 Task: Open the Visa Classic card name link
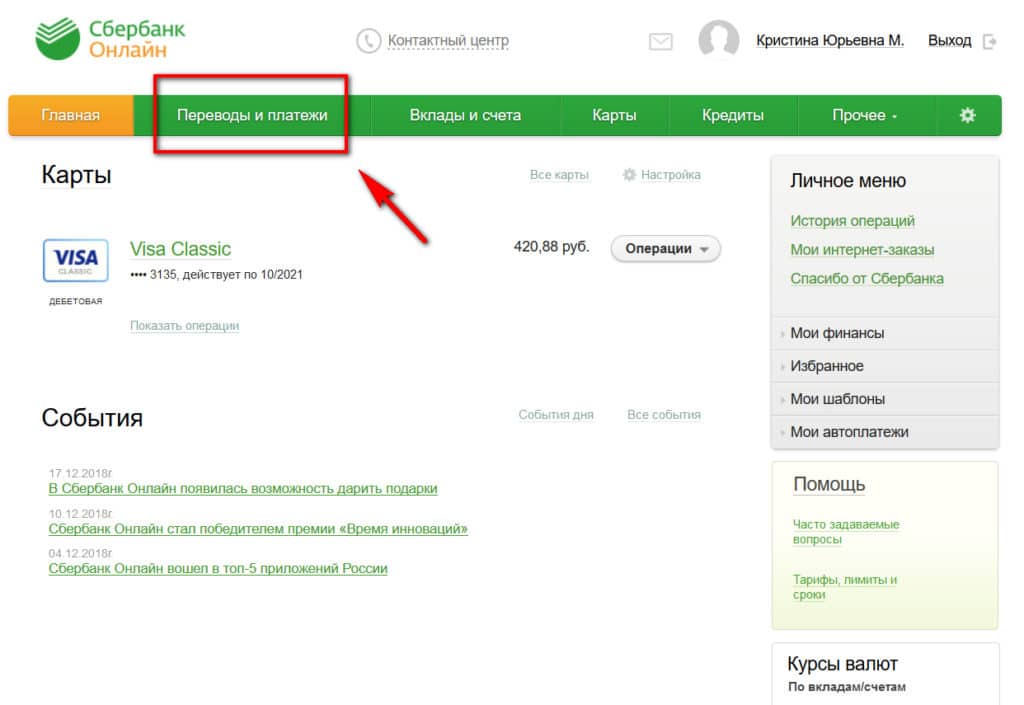coord(180,249)
